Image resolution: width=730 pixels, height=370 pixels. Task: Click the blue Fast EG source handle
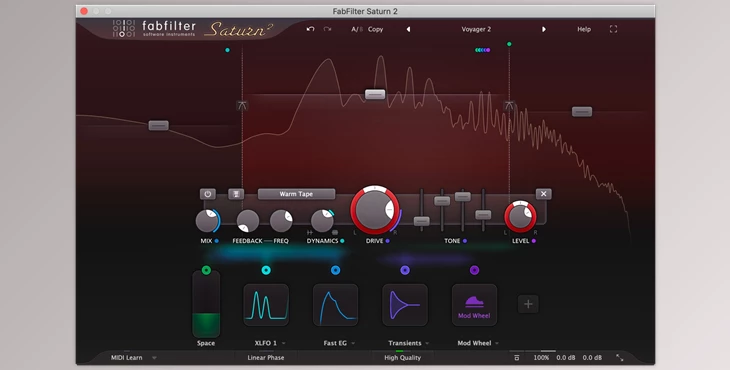click(x=335, y=270)
